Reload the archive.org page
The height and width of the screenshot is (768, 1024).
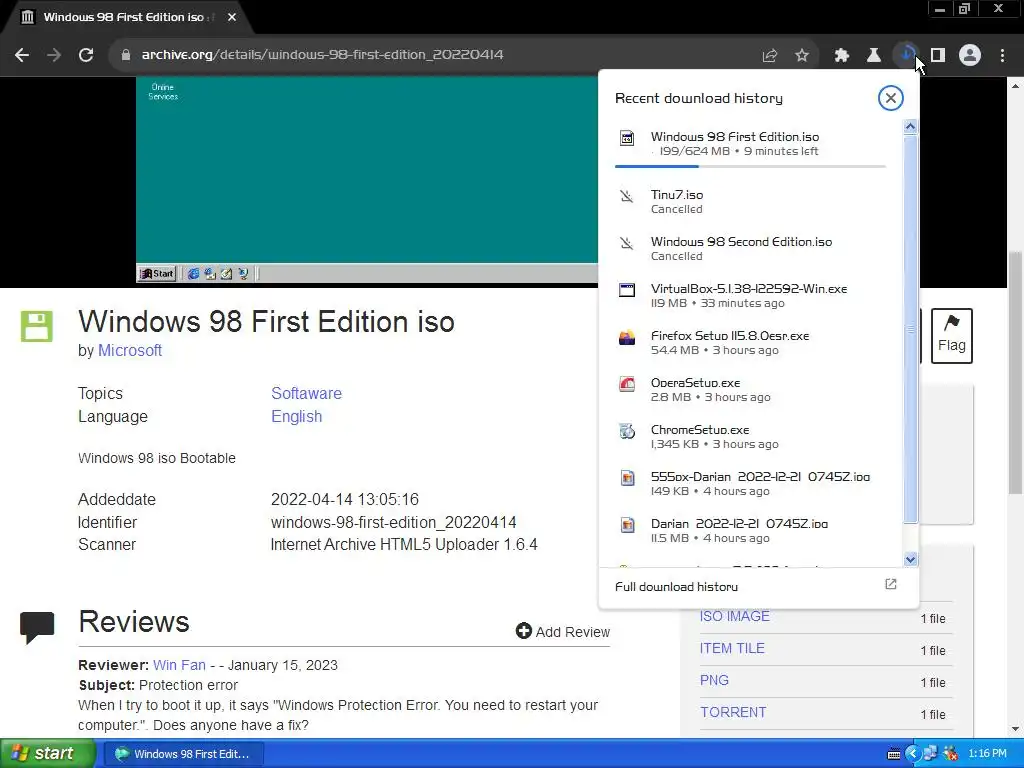point(86,55)
